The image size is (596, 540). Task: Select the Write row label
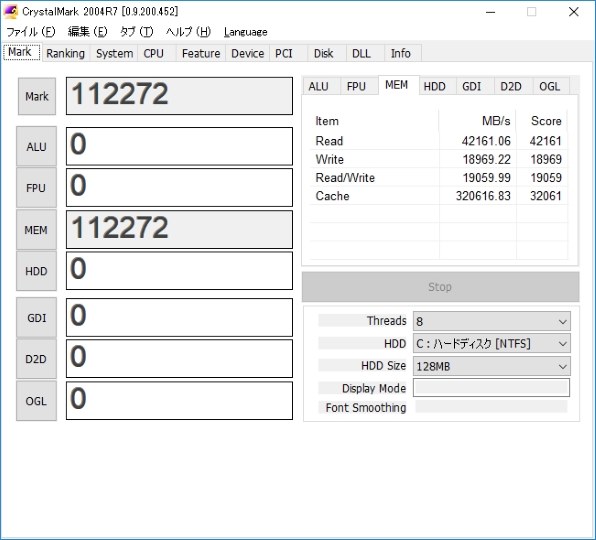coord(330,159)
